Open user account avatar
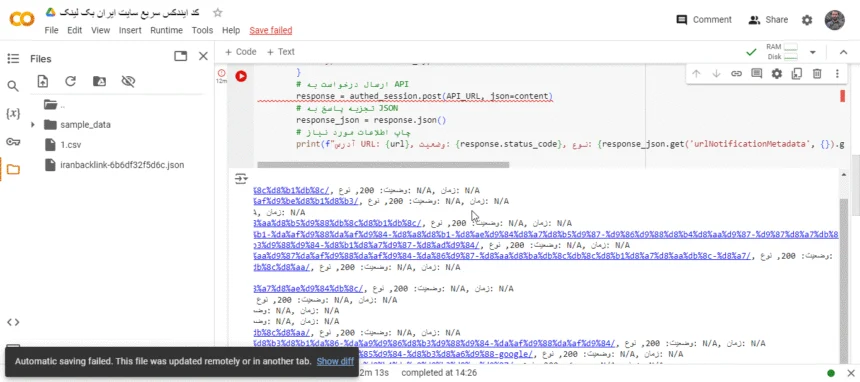This screenshot has width=860, height=382. (835, 20)
